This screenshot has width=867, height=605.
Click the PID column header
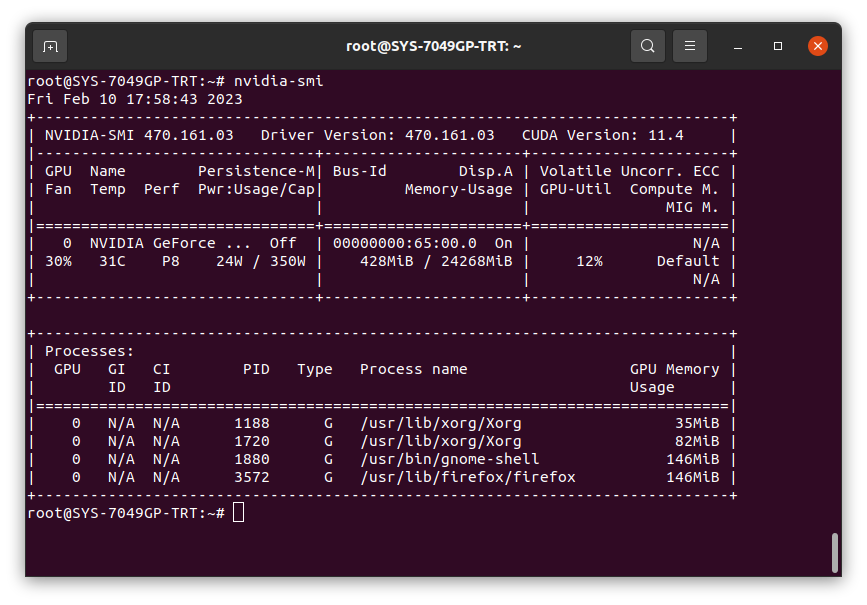256,369
